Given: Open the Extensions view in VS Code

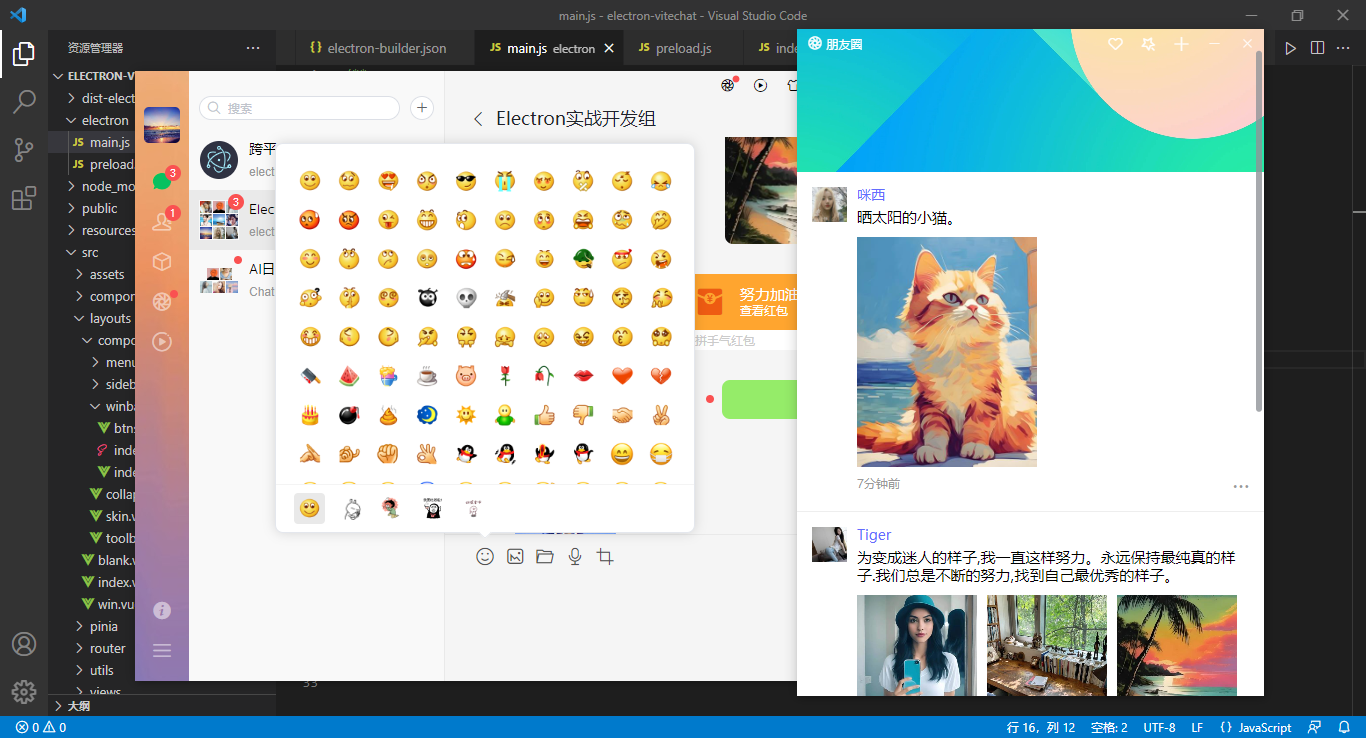Looking at the screenshot, I should pos(24,198).
